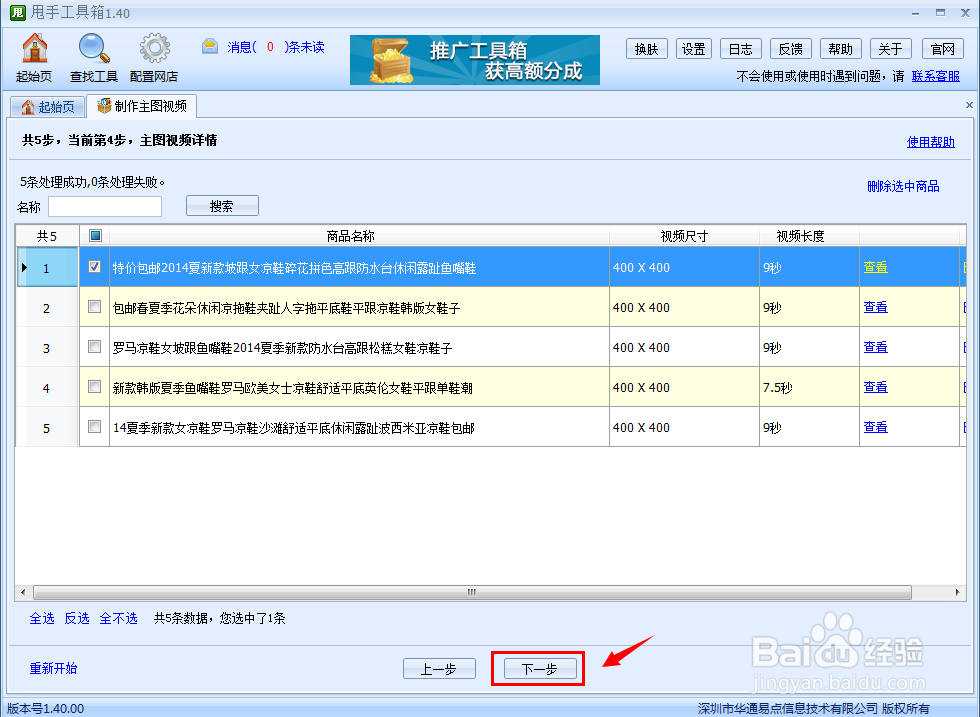The image size is (980, 717).
Task: Click 查看 link in row 4
Action: click(876, 388)
